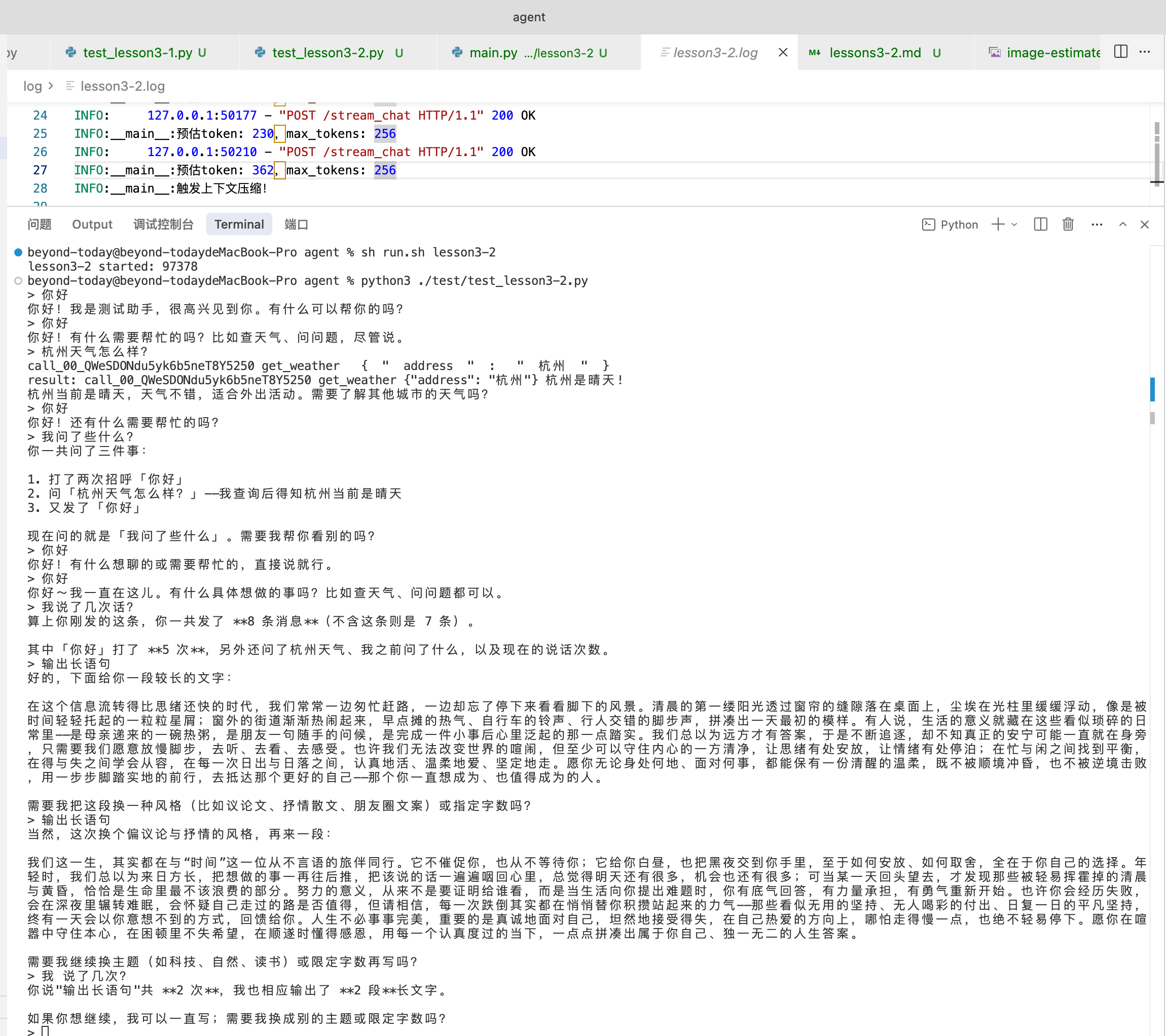This screenshot has width=1166, height=1036.
Task: Click the text lesson3-2 started: 97378
Action: [x=113, y=267]
